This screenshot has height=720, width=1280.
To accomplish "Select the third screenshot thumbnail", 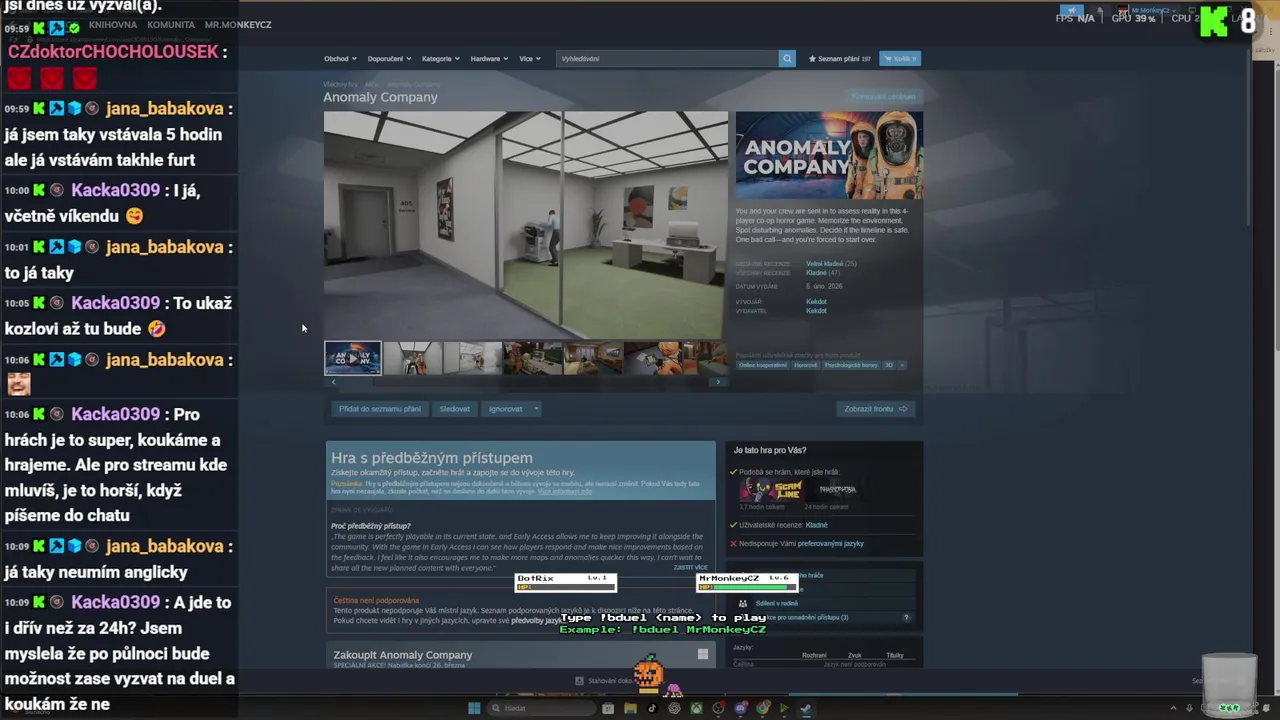I will coord(472,358).
